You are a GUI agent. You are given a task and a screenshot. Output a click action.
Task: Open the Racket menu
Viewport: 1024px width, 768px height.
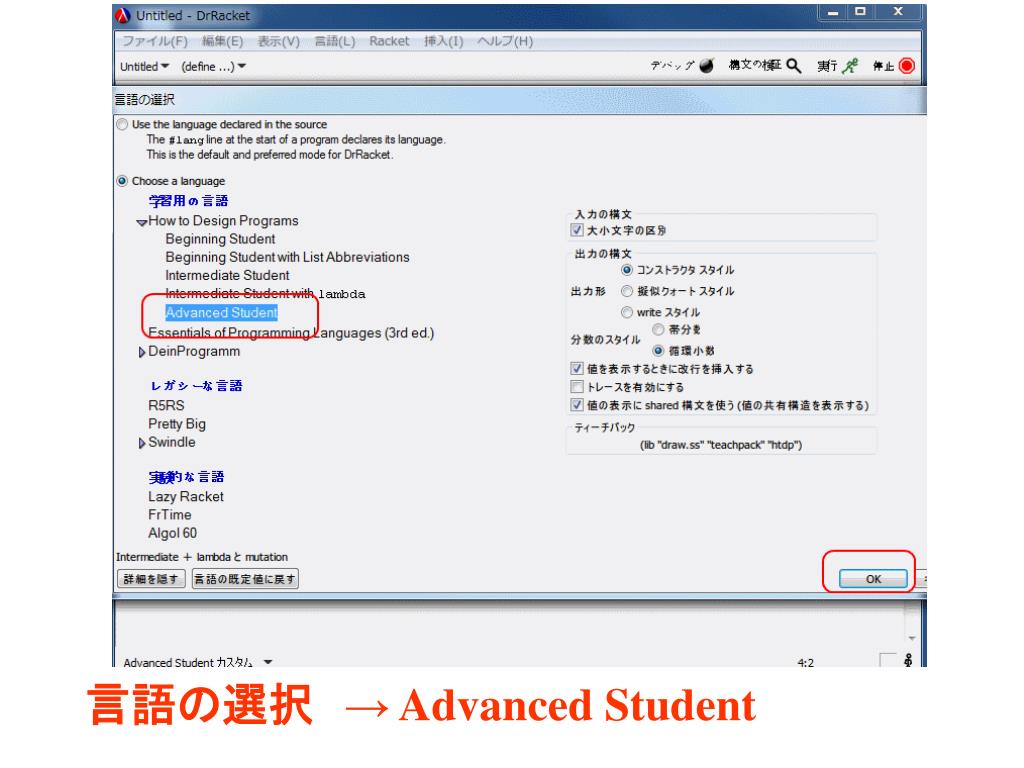pos(389,41)
